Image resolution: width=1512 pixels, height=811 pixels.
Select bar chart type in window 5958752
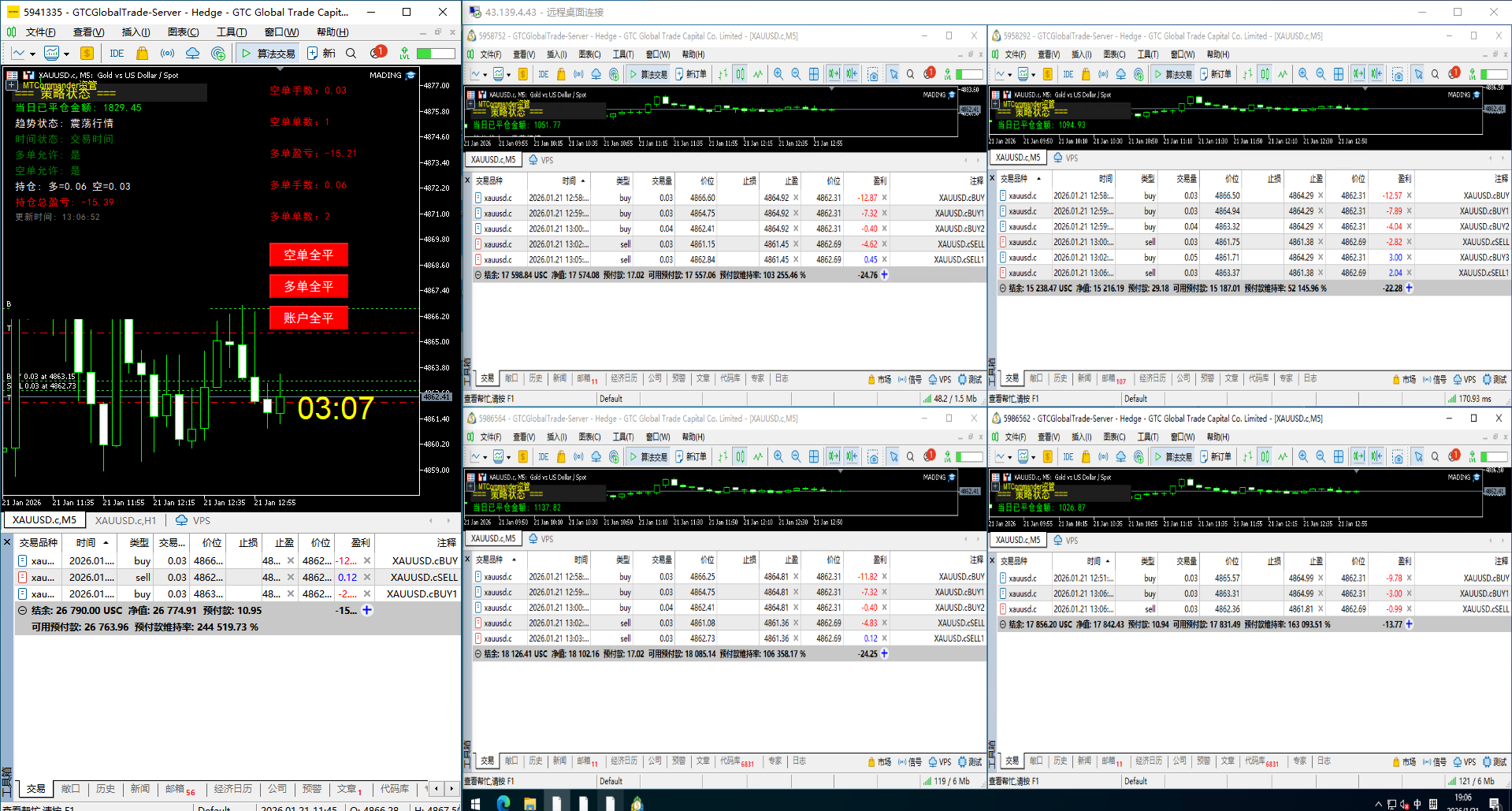(x=723, y=74)
